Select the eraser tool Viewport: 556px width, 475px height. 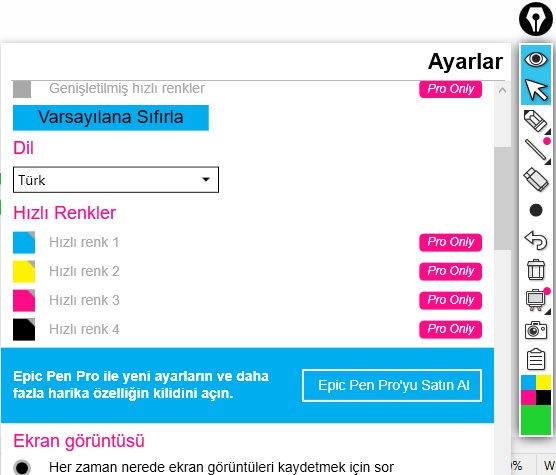(x=536, y=179)
